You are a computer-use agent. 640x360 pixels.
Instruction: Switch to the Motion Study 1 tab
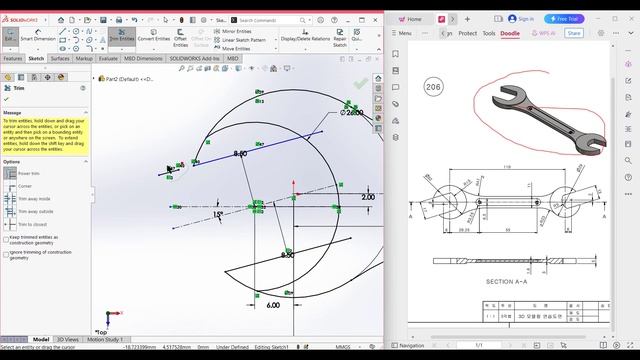click(105, 340)
